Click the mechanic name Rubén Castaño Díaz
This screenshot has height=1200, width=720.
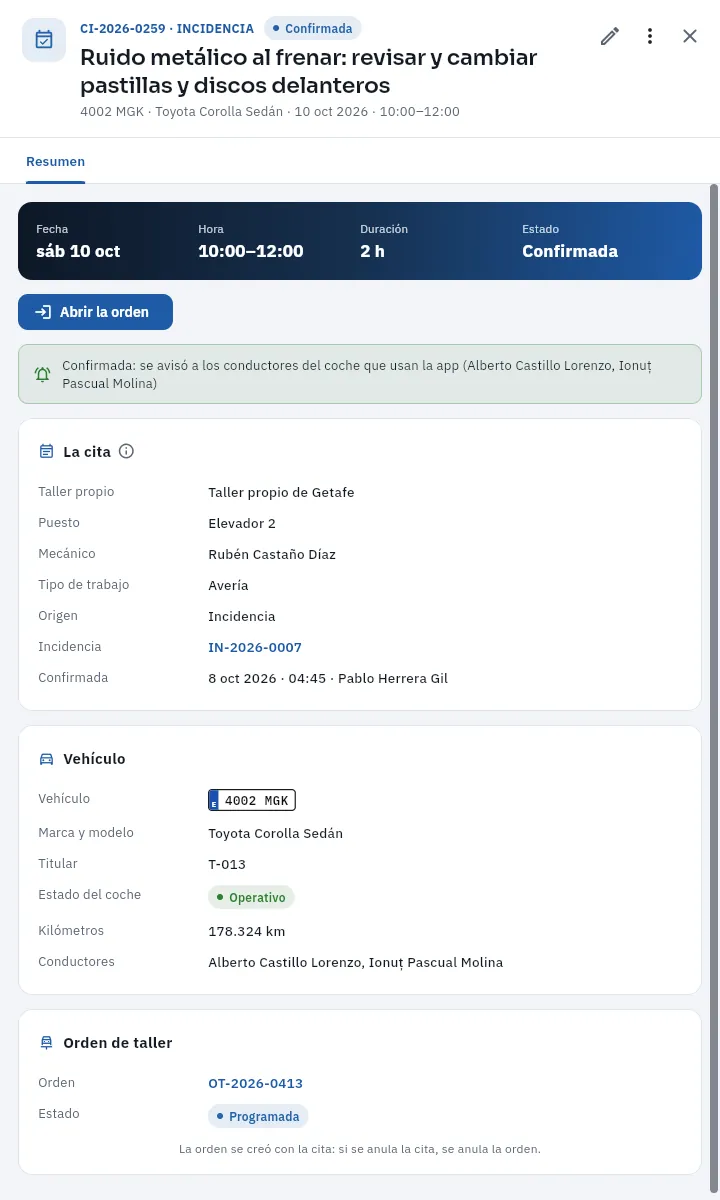click(x=272, y=554)
